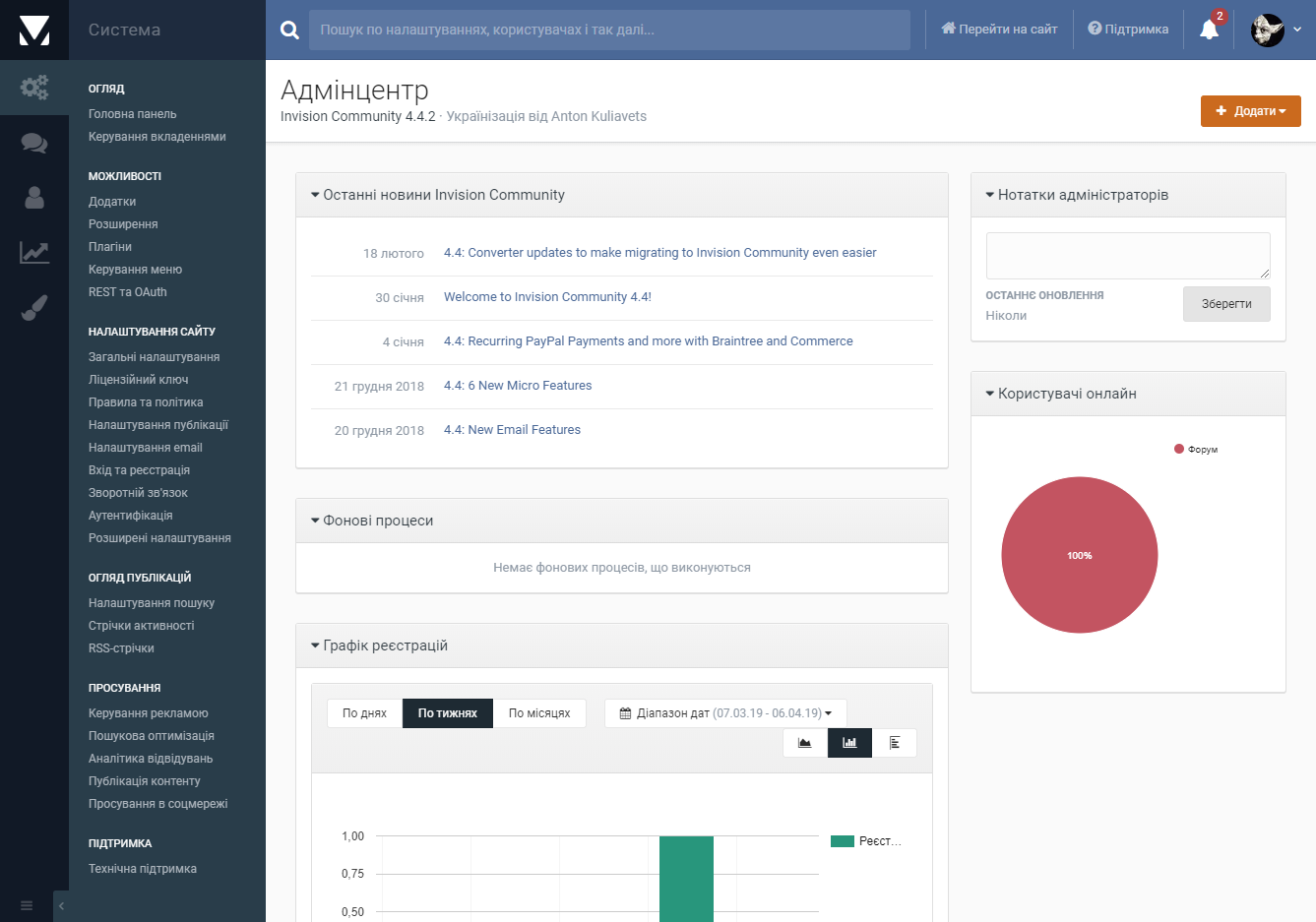The height and width of the screenshot is (922, 1316).
Task: Open '4.4: New Email Features' link
Action: (x=512, y=430)
